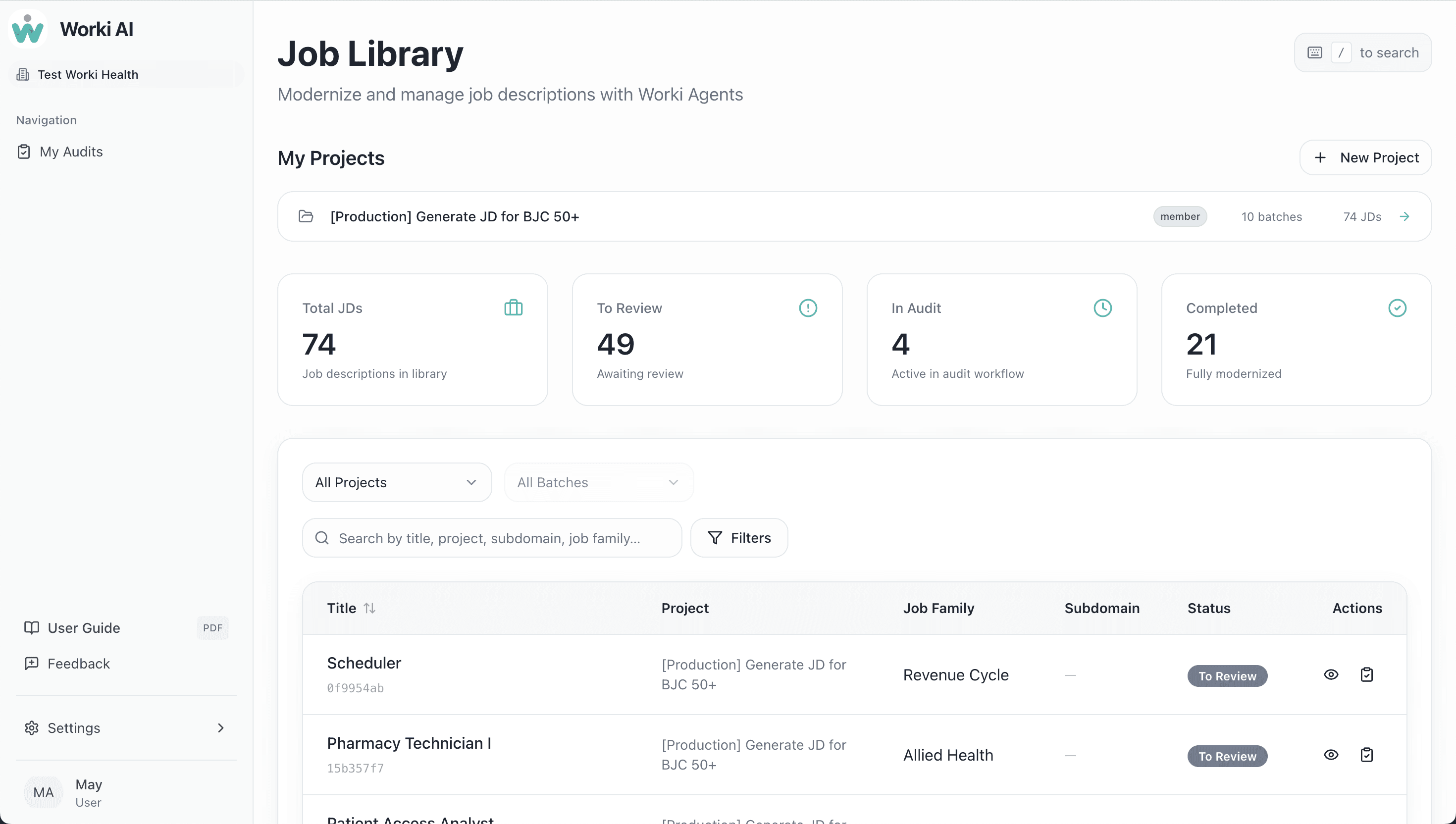Expand the Settings menu chevron
The width and height of the screenshot is (1456, 824).
click(221, 728)
